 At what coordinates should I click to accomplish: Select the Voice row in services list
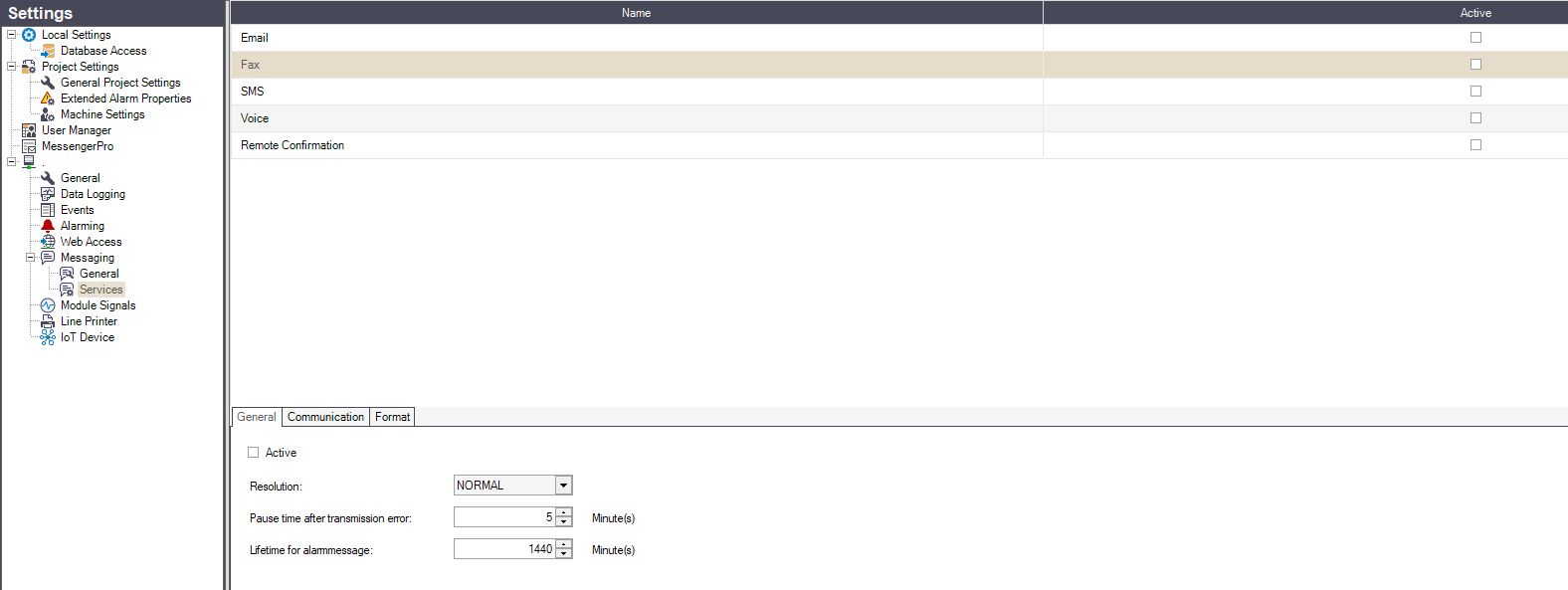click(x=899, y=118)
